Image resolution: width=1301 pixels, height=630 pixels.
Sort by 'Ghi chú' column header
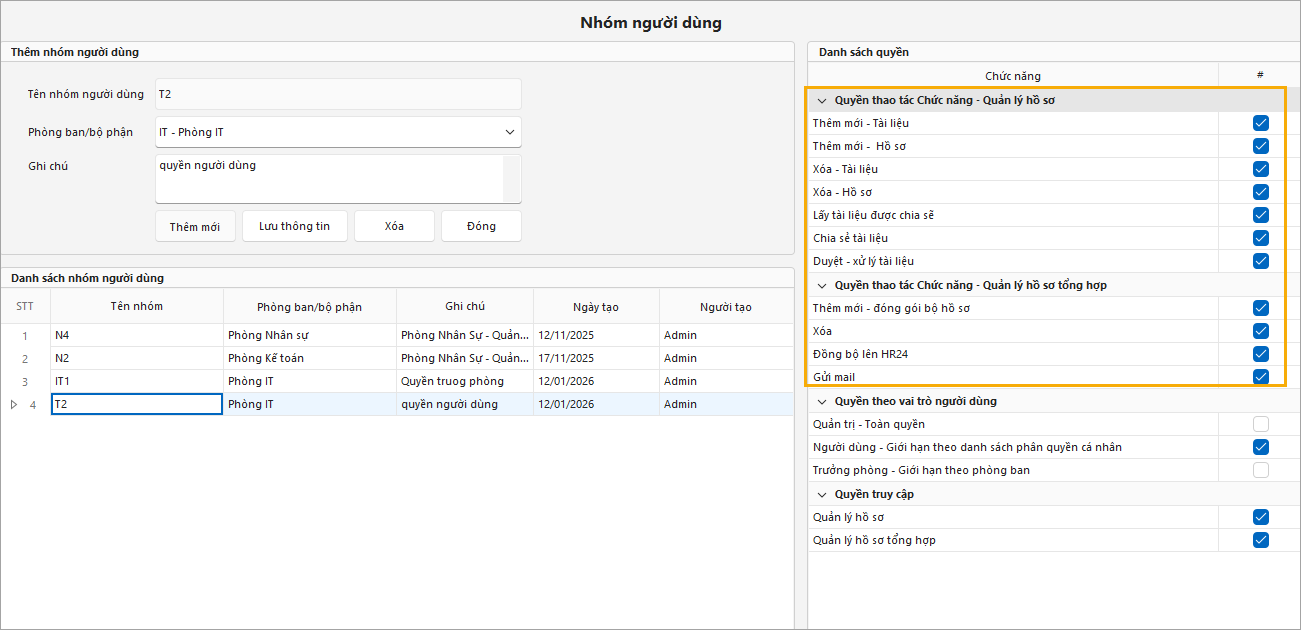(465, 306)
